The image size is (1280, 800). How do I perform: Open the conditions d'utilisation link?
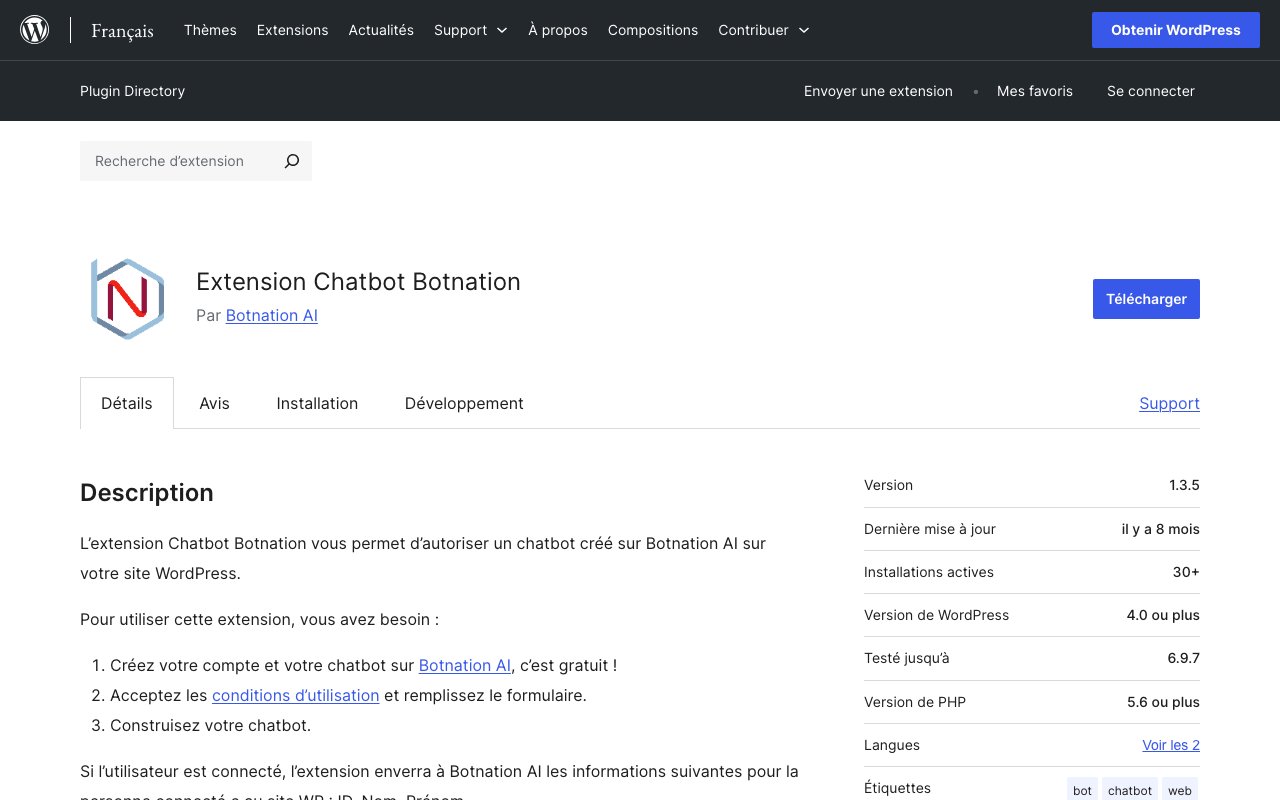(x=296, y=695)
